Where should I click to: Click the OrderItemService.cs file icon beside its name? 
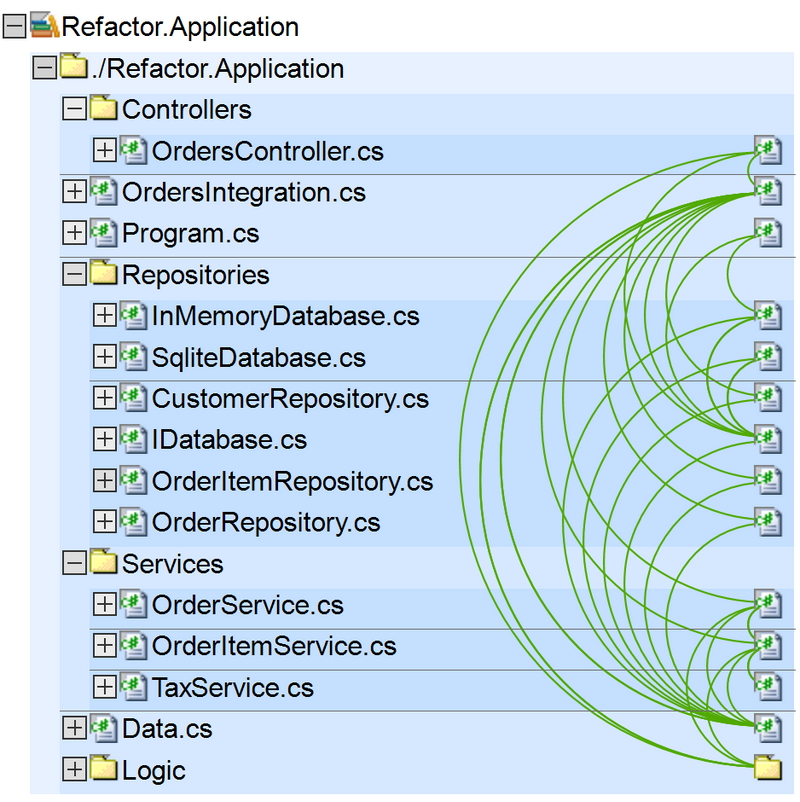(134, 645)
